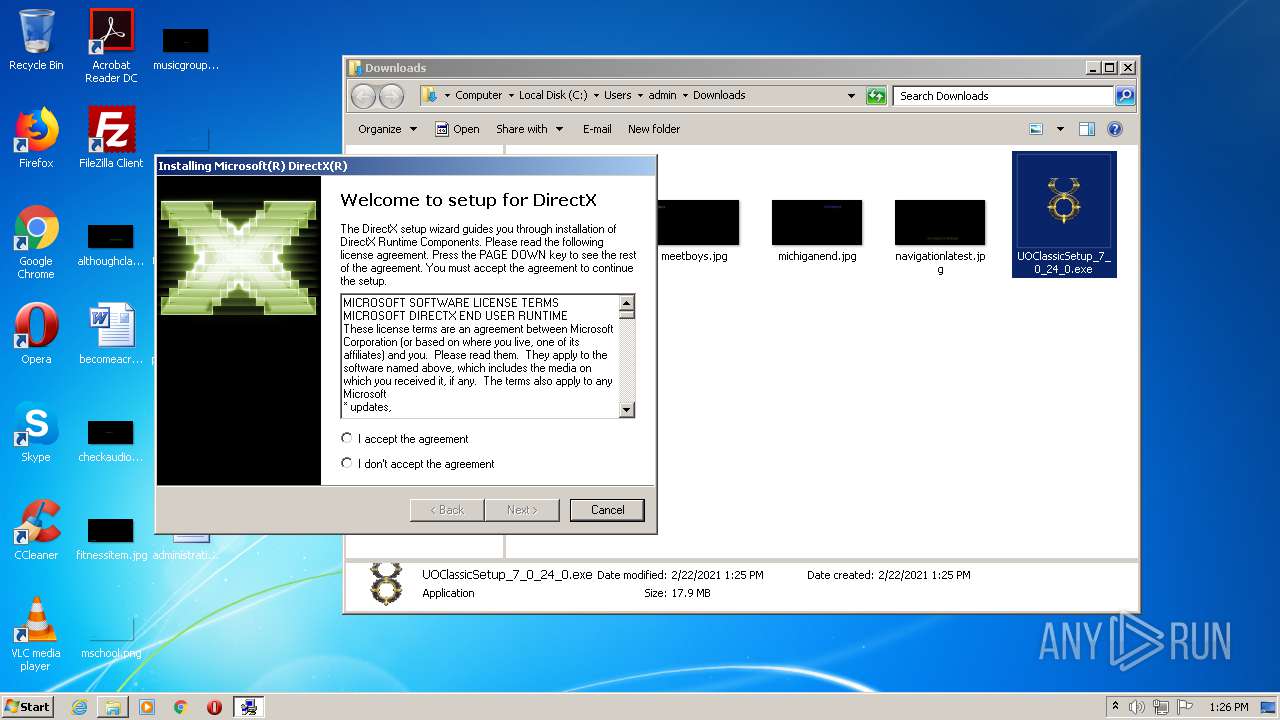The width and height of the screenshot is (1280, 720).
Task: Open Skype desktop shortcut
Action: pos(36,432)
